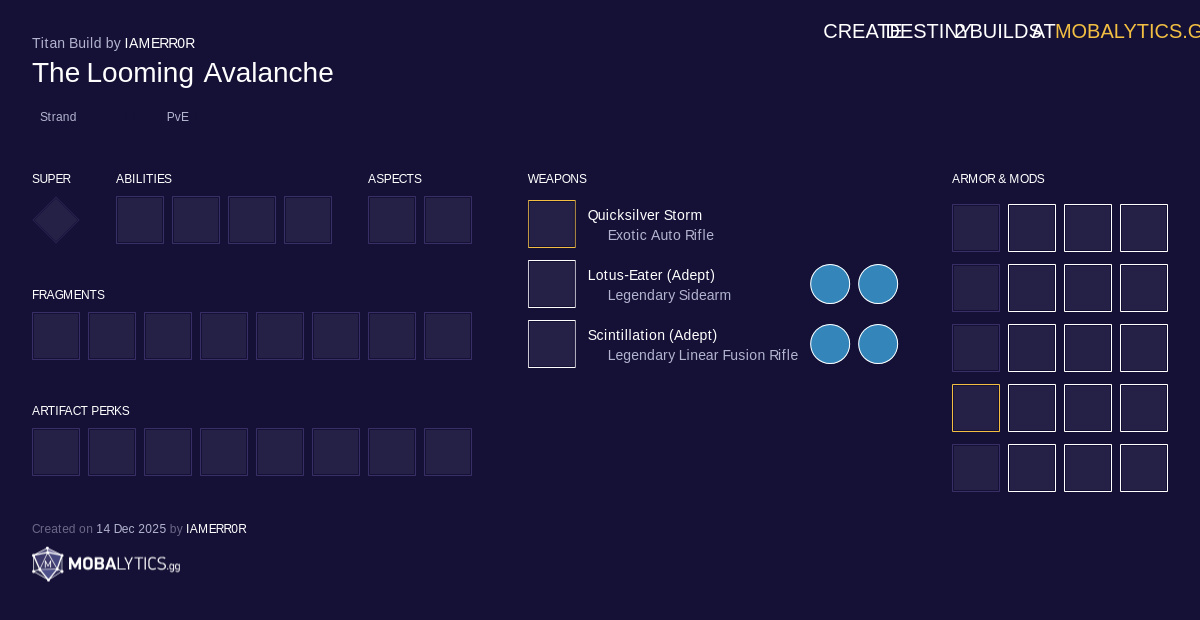This screenshot has width=1200, height=620.
Task: Click the first Abilities slot
Action: coord(140,220)
